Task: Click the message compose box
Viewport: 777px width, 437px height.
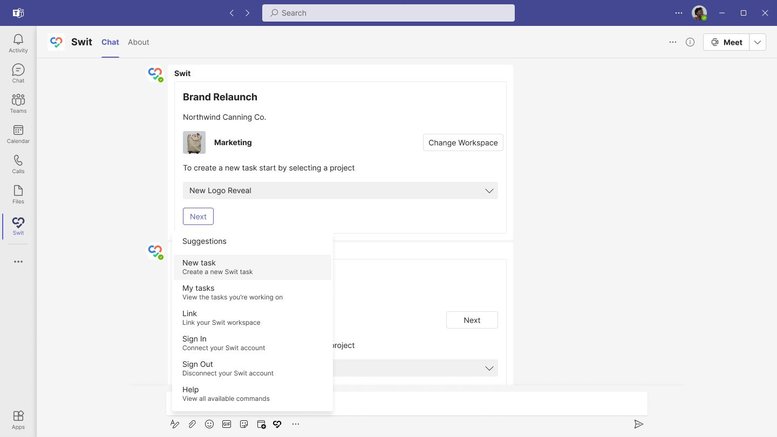Action: (x=490, y=403)
